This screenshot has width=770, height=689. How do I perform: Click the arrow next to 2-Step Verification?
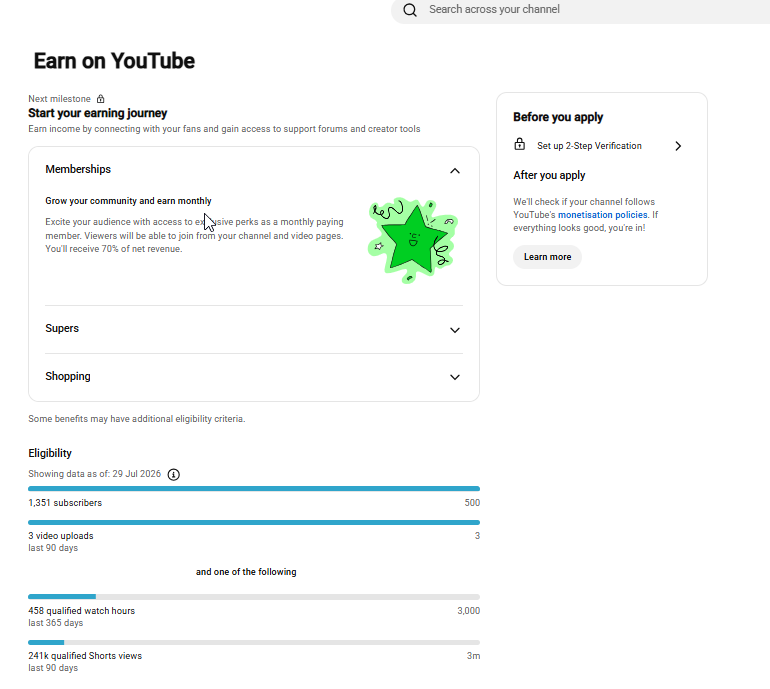click(x=678, y=146)
